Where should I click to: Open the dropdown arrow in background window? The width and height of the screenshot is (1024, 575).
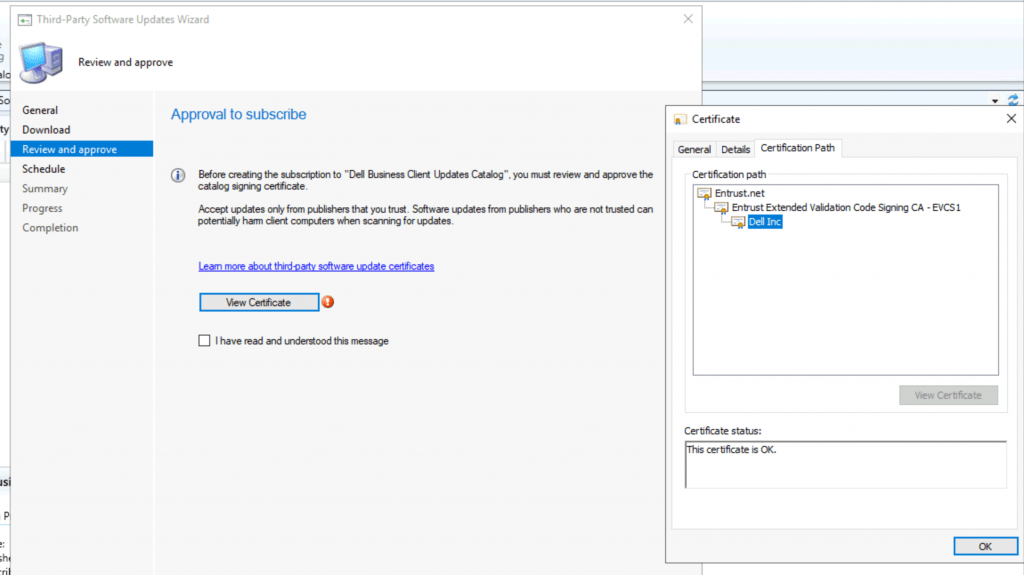click(x=995, y=101)
